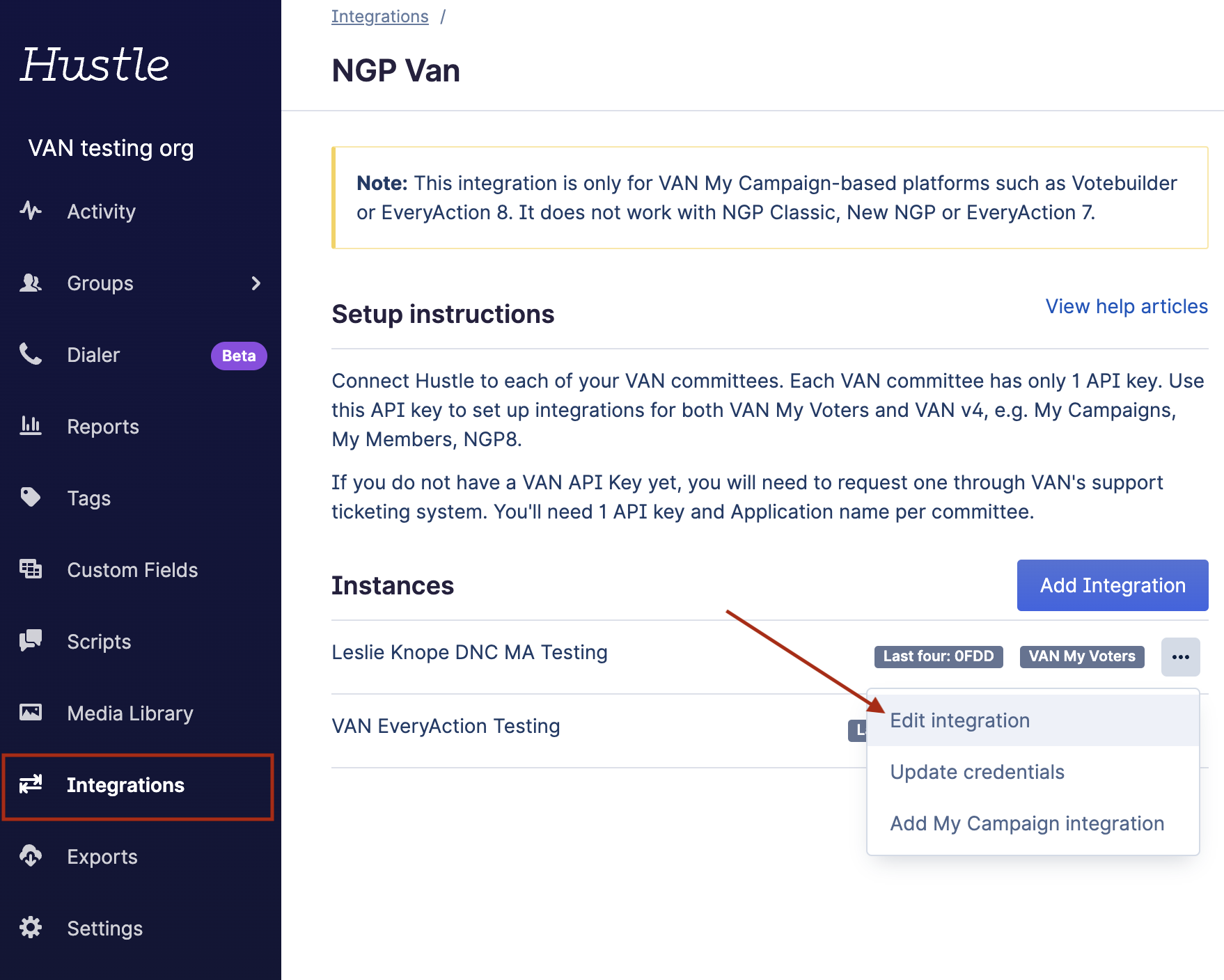
Task: Click the VAN My Voters badge
Action: click(x=1082, y=656)
